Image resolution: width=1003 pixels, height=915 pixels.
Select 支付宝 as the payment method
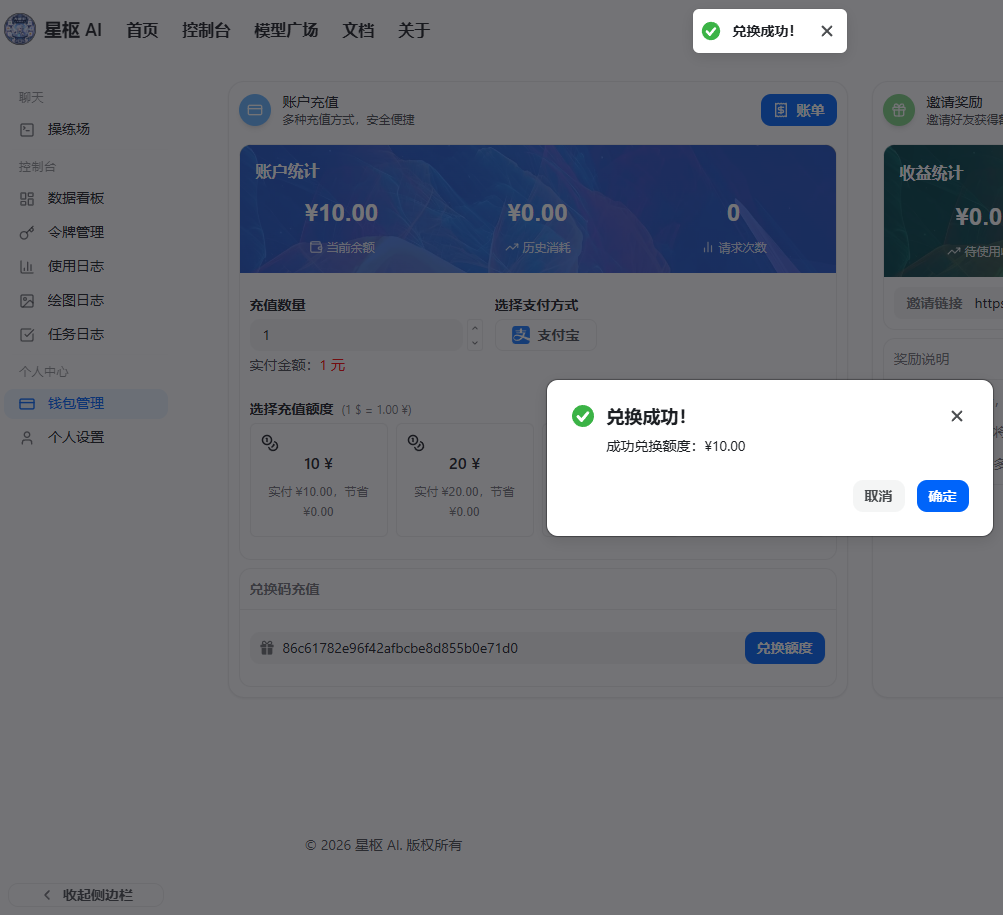pyautogui.click(x=545, y=336)
